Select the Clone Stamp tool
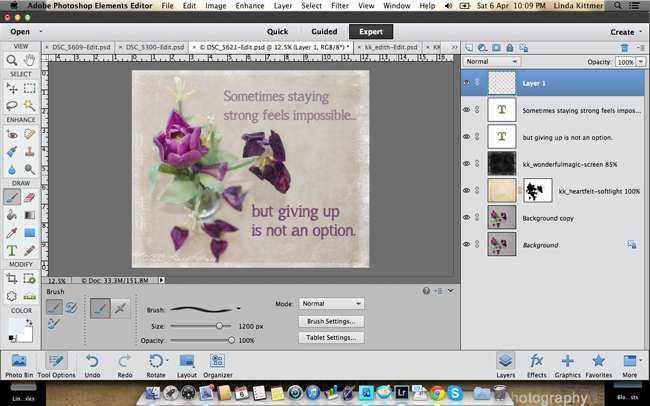 coord(29,151)
